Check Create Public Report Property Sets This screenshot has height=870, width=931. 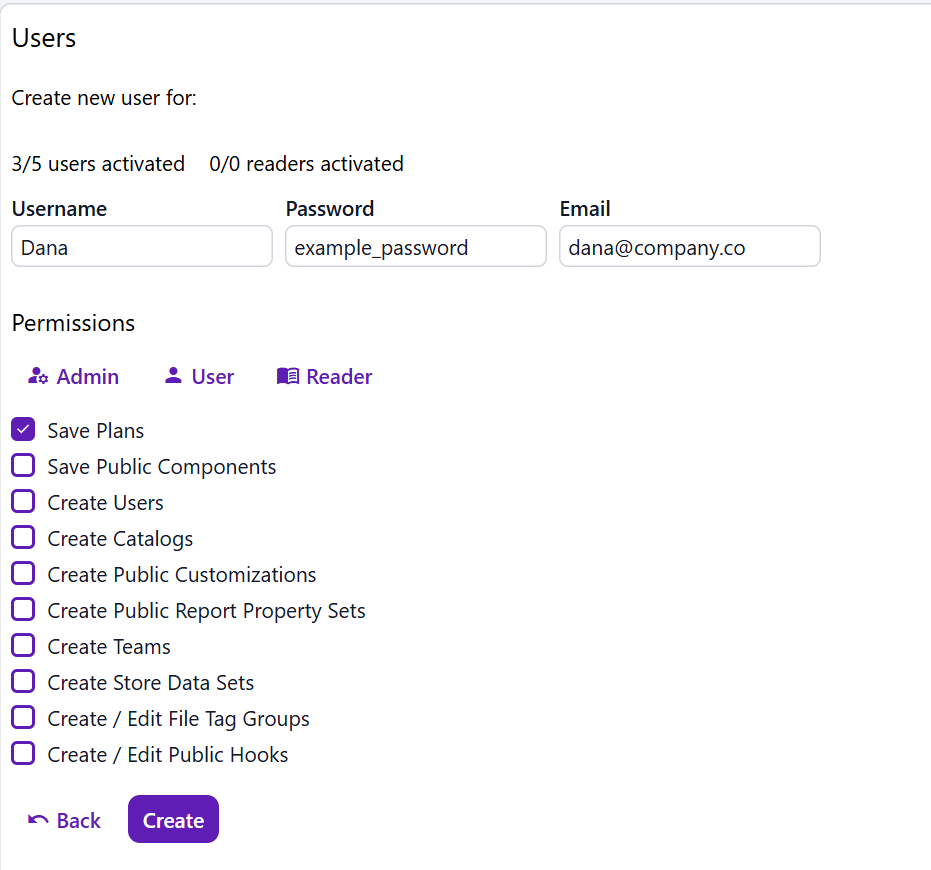[x=23, y=610]
